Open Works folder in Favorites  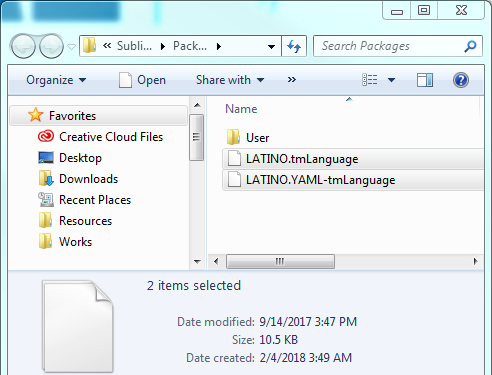pyautogui.click(x=75, y=242)
